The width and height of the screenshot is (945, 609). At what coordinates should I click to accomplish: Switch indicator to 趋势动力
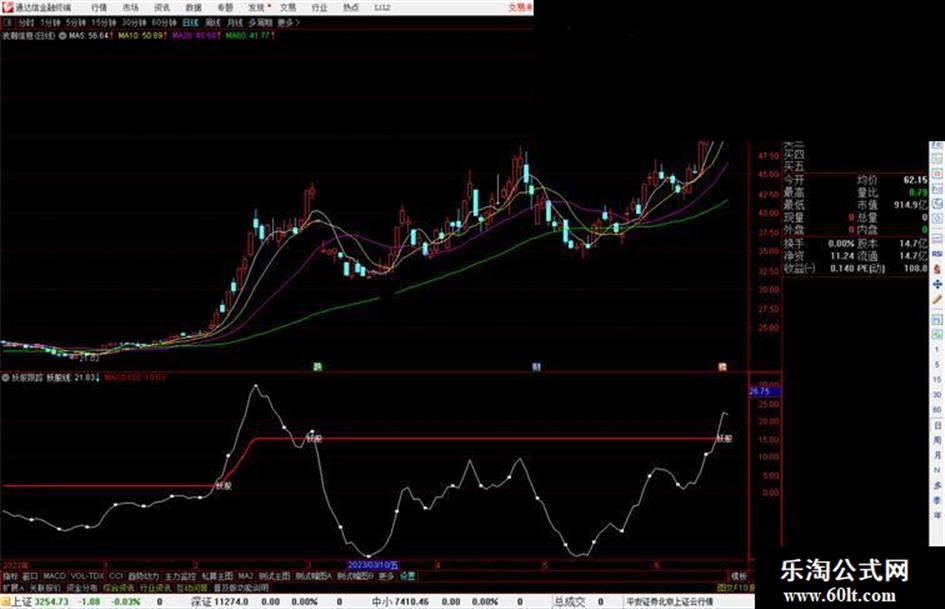[143, 576]
